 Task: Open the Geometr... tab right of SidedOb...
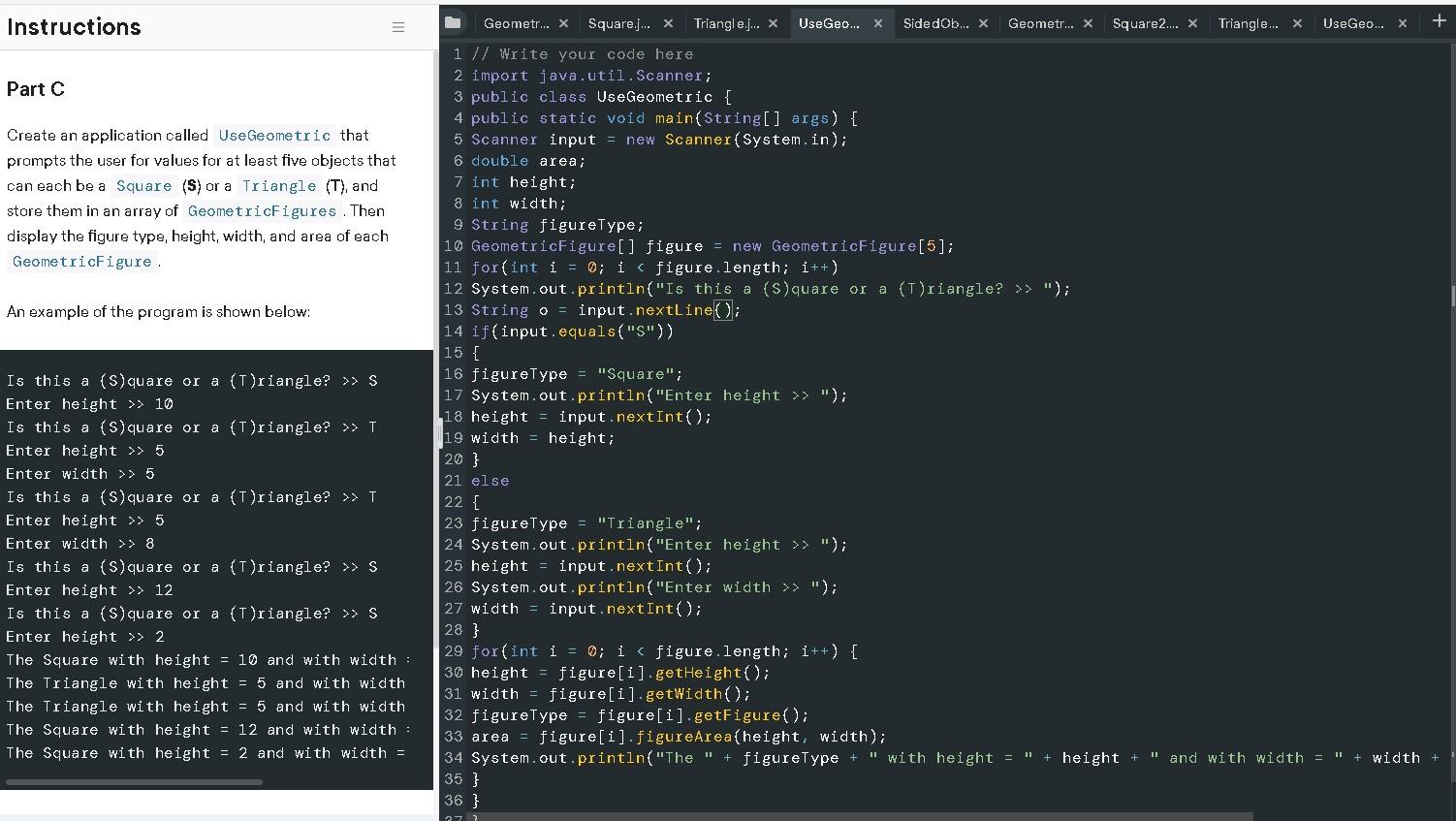pyautogui.click(x=1041, y=23)
